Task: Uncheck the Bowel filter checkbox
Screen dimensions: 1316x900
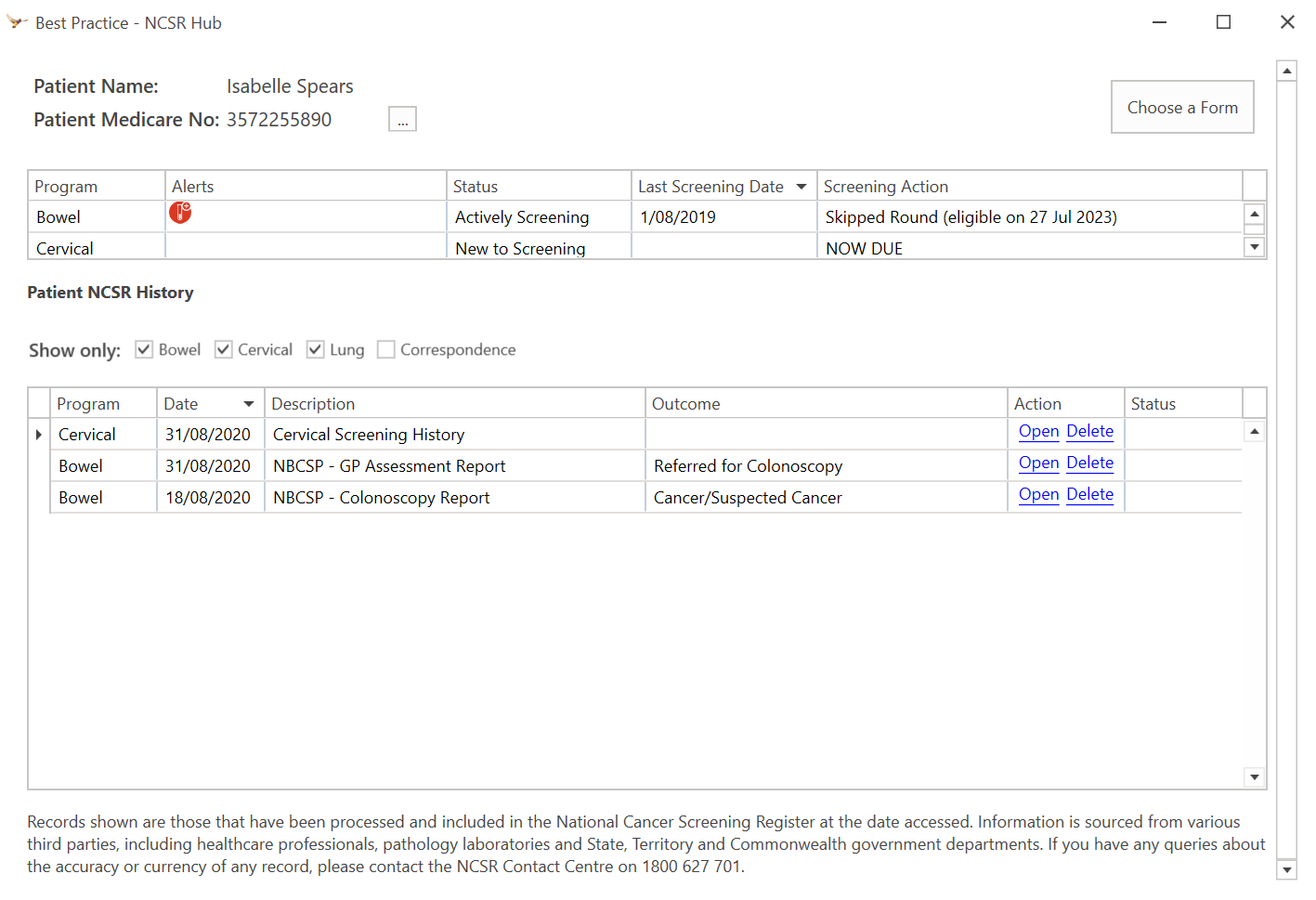Action: click(144, 348)
